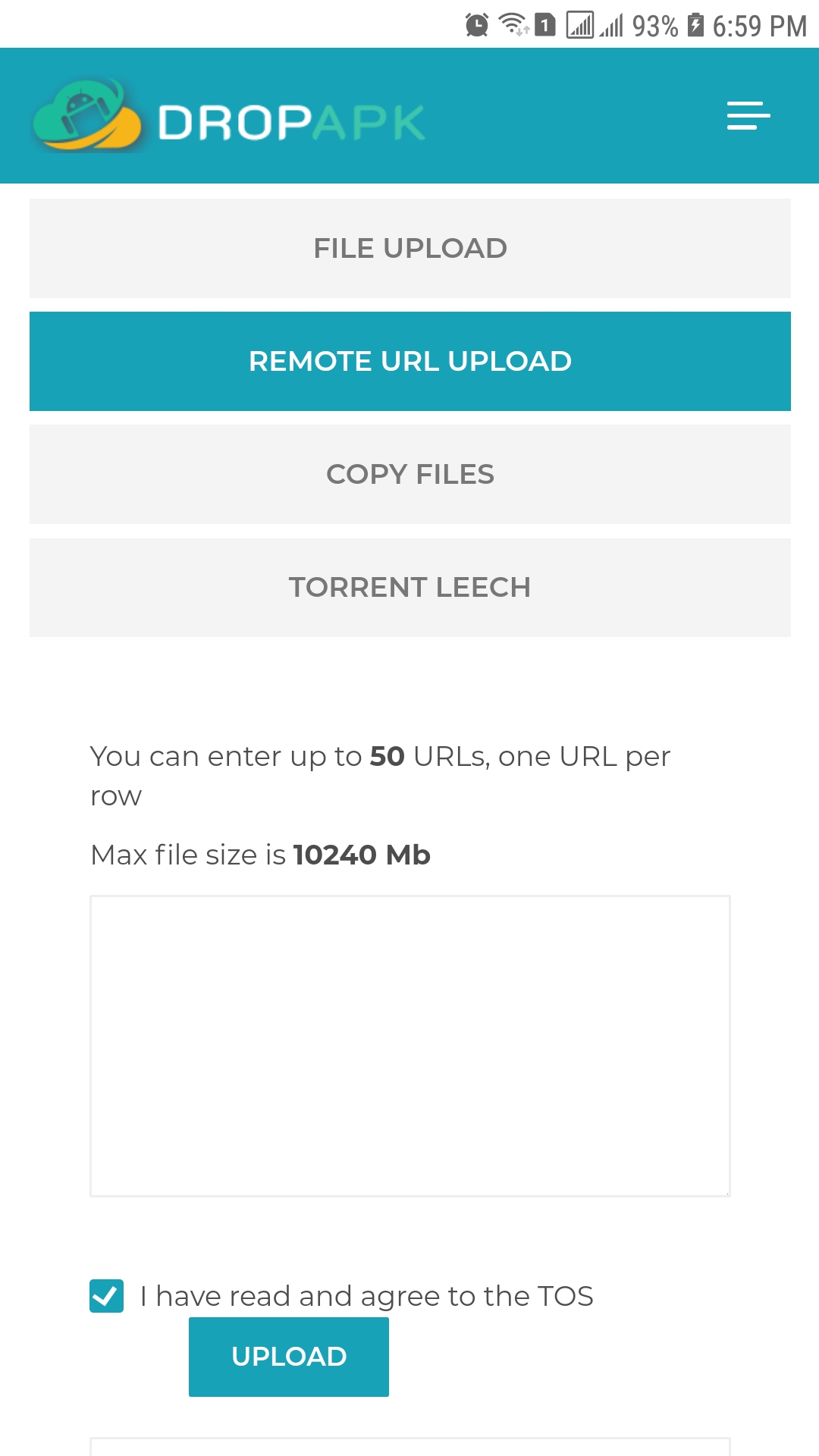Tap the SIM 1 indicator icon
This screenshot has width=819, height=1456.
pyautogui.click(x=544, y=25)
